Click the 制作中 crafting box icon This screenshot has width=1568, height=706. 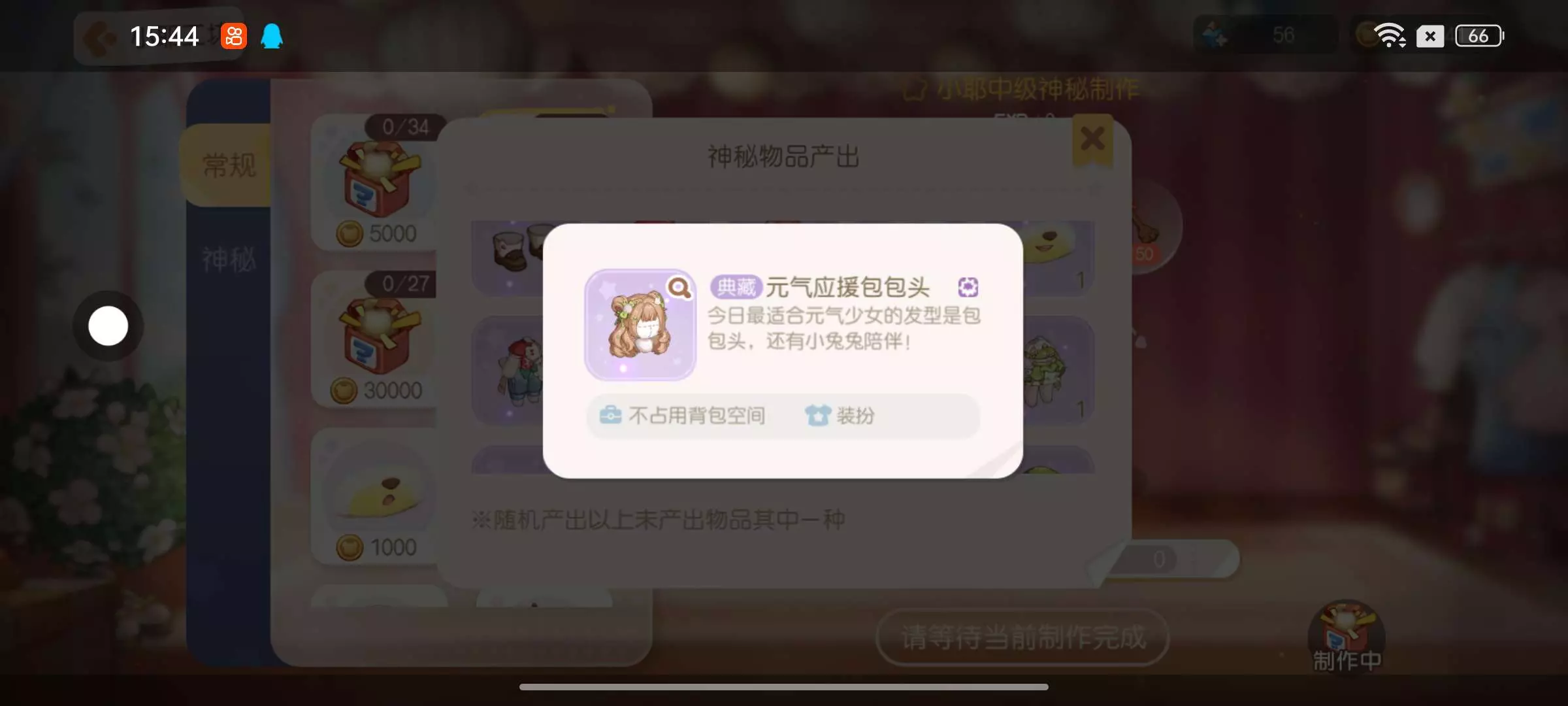point(1347,635)
